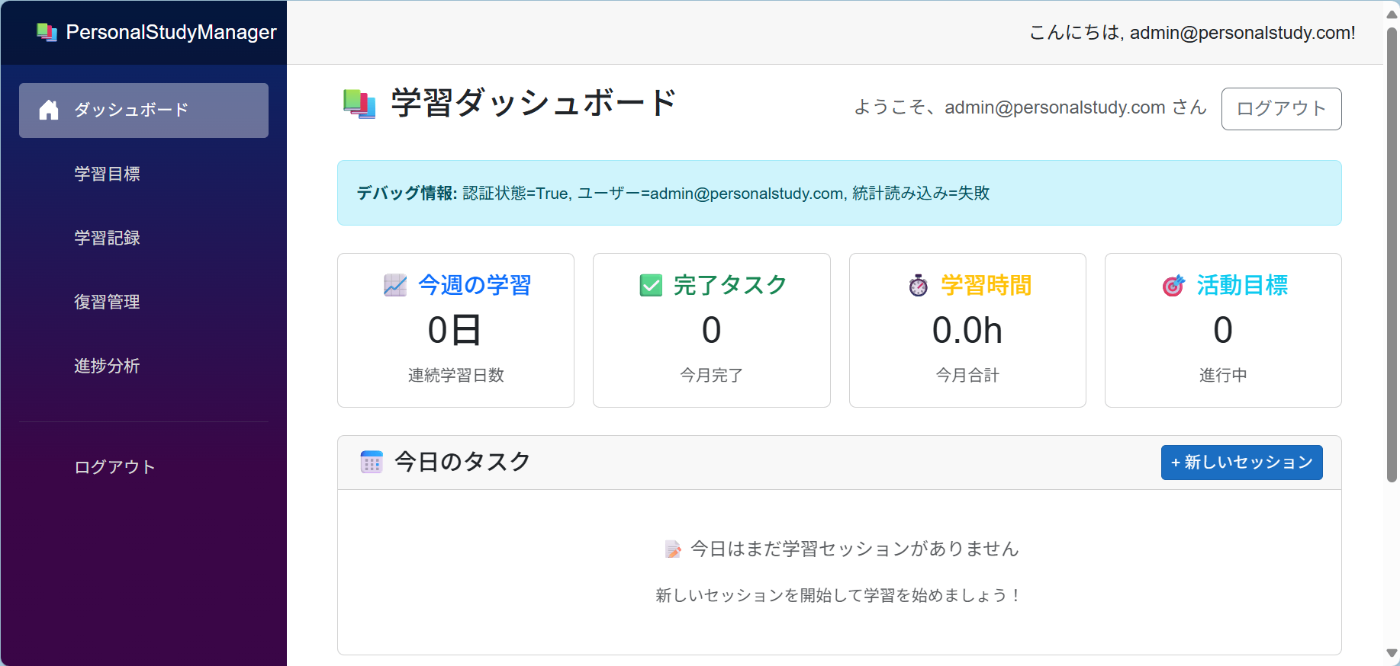
Task: Click the chart icon beside 今週の学習
Action: coord(395,286)
